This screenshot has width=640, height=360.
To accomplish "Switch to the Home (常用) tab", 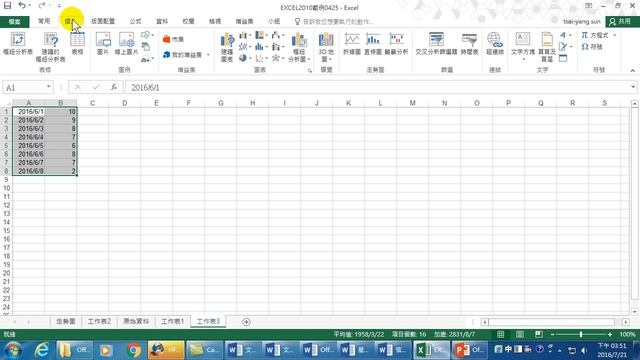I will pyautogui.click(x=44, y=21).
